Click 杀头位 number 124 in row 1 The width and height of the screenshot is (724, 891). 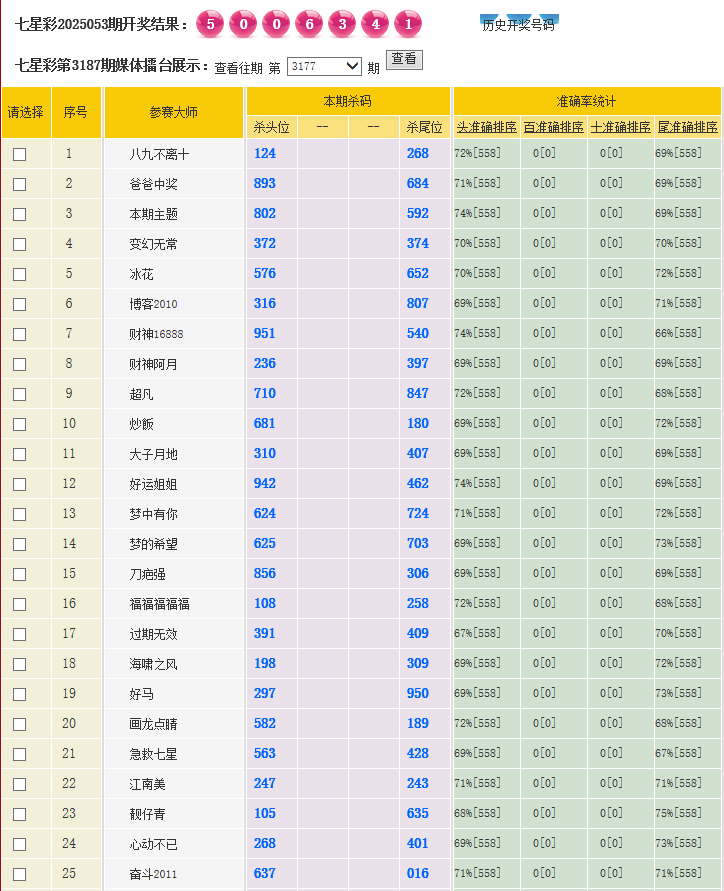coord(265,153)
